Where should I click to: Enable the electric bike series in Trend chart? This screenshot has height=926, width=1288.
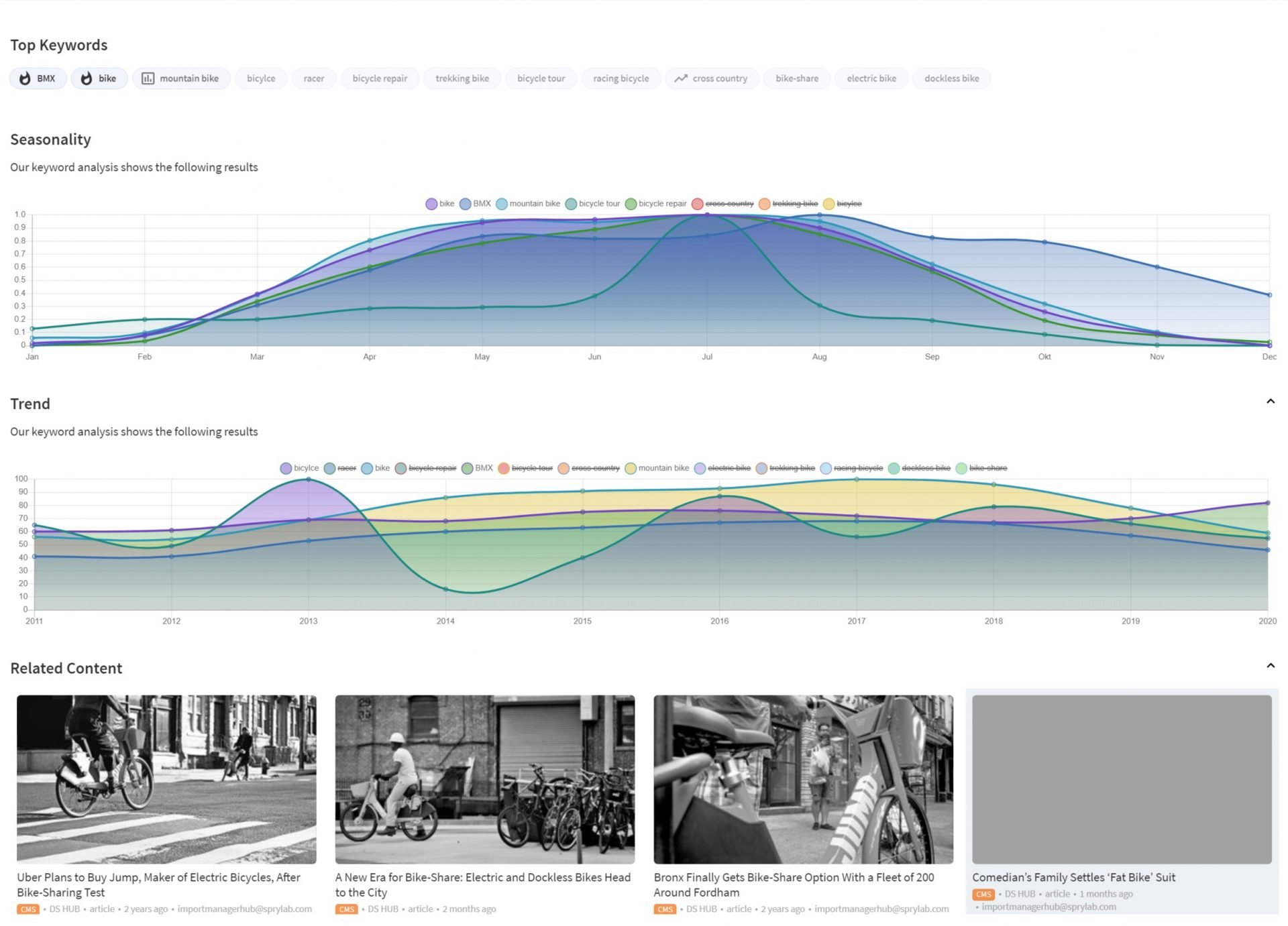click(700, 468)
